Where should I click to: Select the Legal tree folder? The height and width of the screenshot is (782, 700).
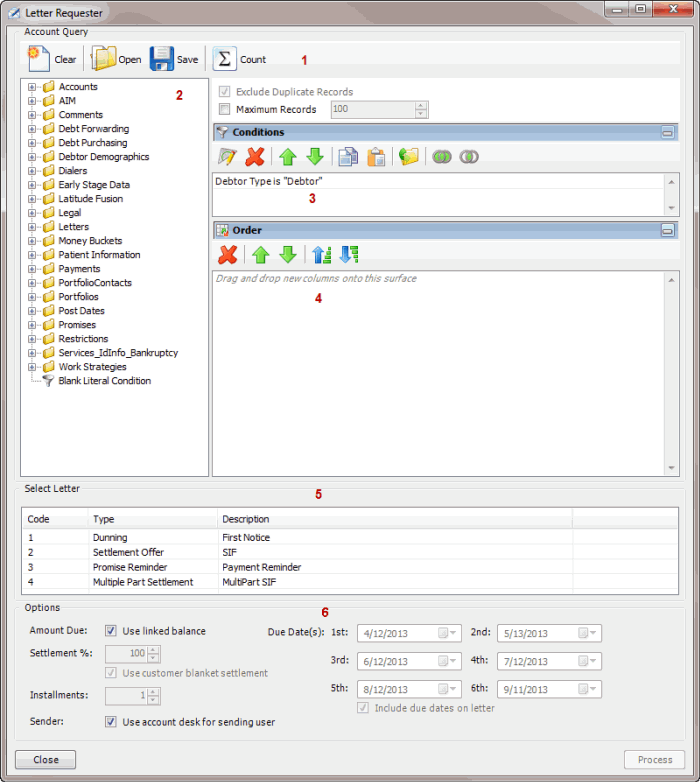pyautogui.click(x=70, y=213)
